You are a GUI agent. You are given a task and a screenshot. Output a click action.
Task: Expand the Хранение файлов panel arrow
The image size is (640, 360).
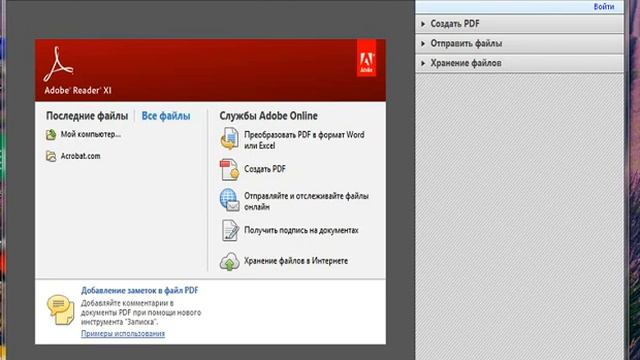(423, 63)
